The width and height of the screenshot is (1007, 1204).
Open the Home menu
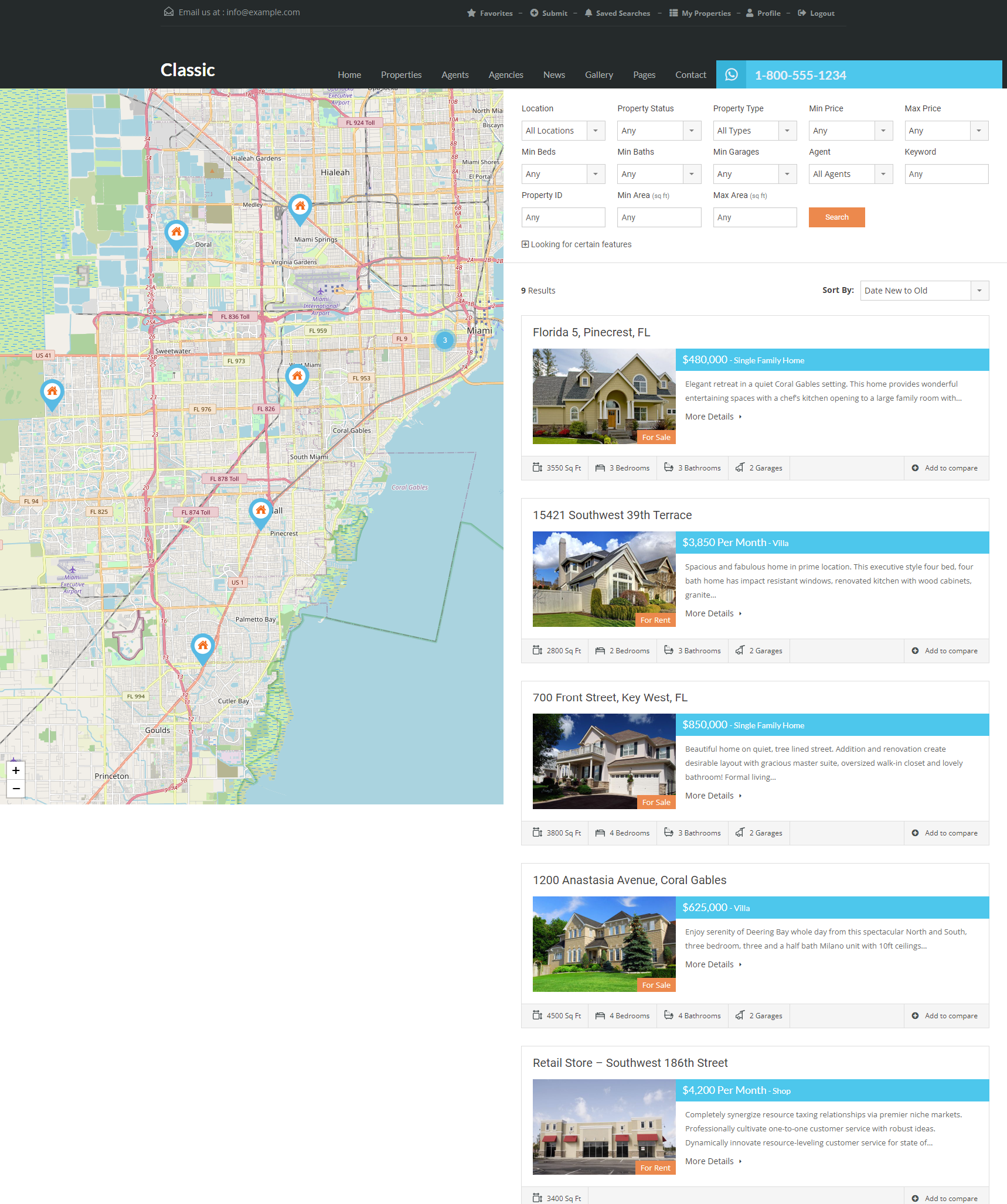(x=349, y=75)
